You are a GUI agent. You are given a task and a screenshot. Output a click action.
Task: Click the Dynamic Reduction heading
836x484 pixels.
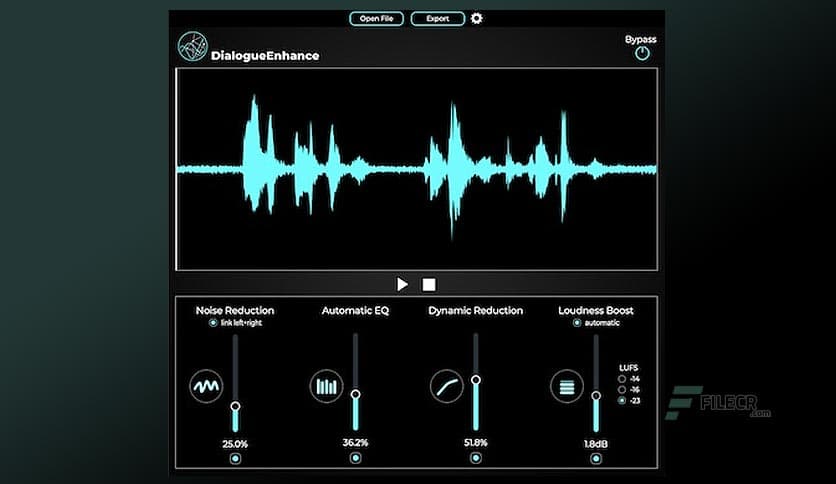[476, 310]
